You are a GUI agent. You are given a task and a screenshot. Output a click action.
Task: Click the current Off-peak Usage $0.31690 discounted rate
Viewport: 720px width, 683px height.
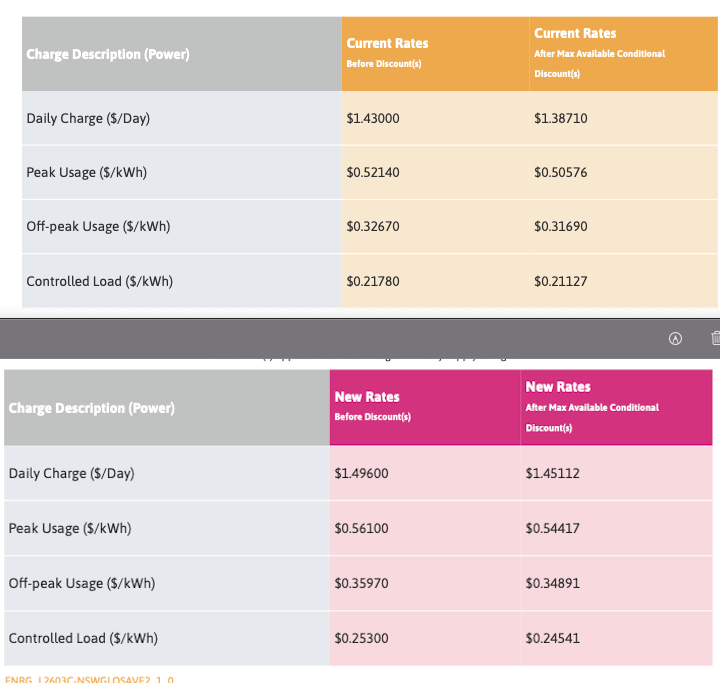(x=560, y=226)
